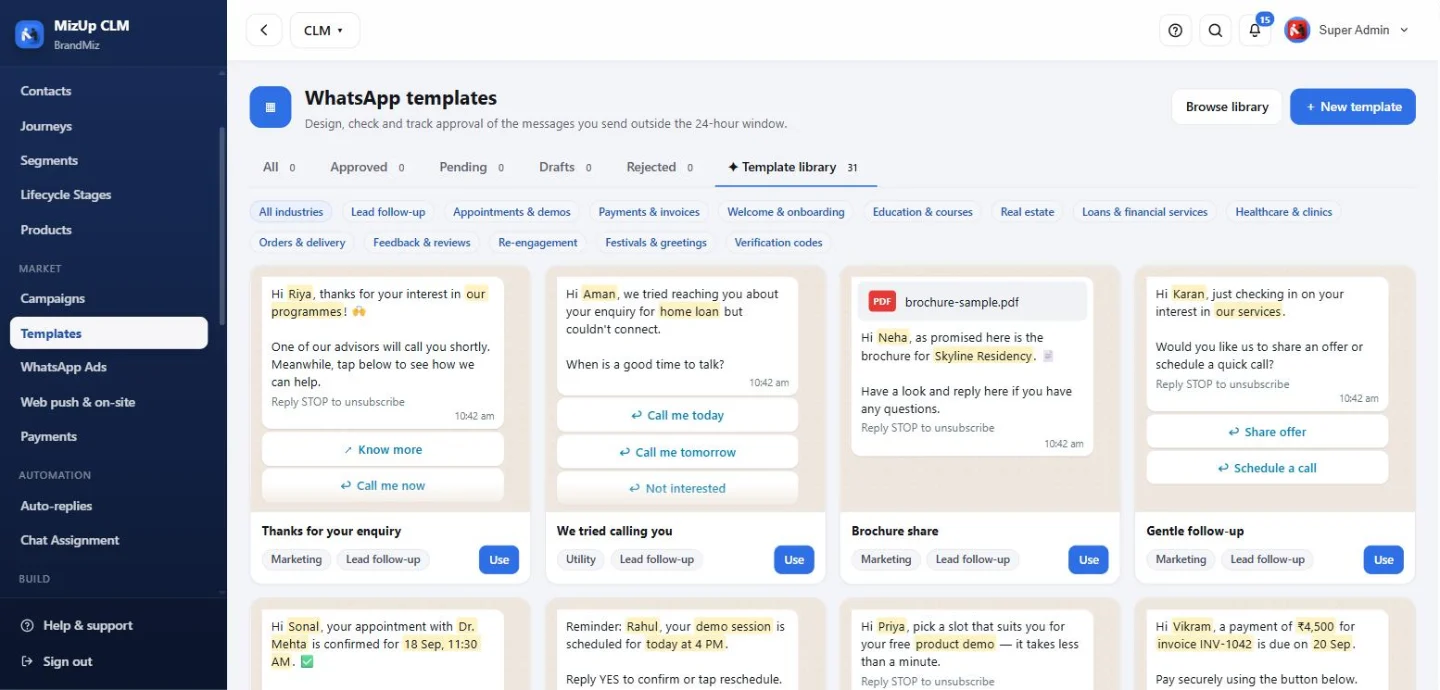Screen dimensions: 1440x690
Task: Switch to the Approved tab
Action: (x=367, y=167)
